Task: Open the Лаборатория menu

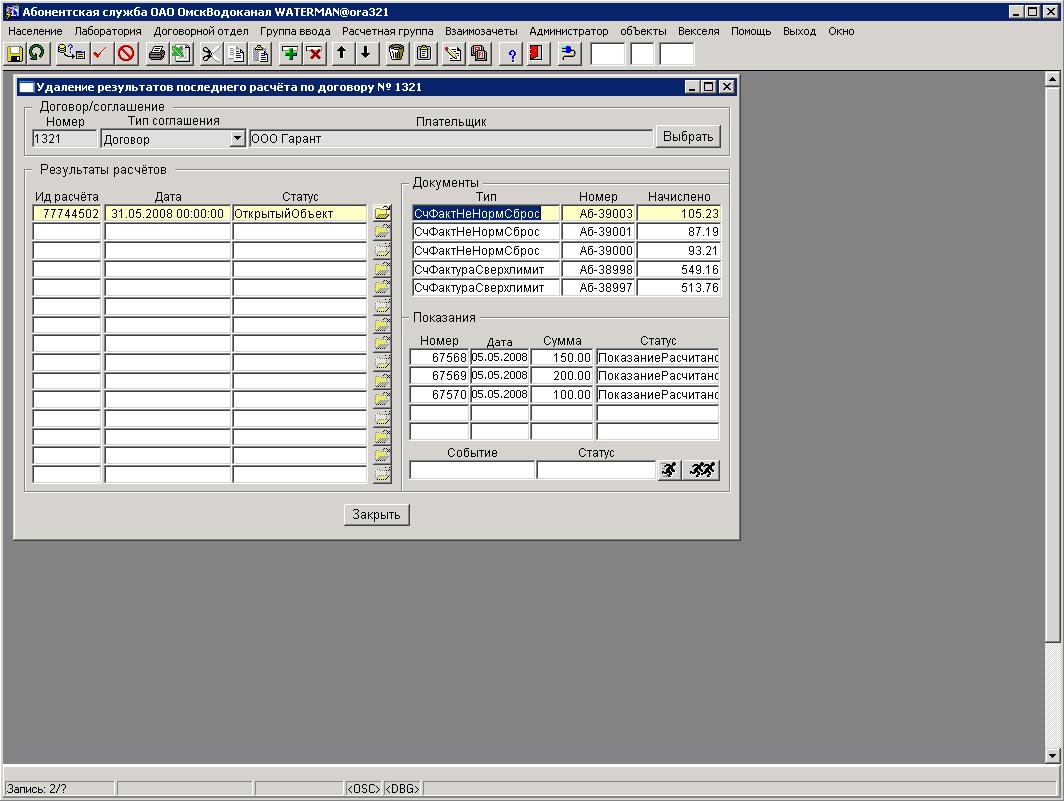Action: point(108,31)
